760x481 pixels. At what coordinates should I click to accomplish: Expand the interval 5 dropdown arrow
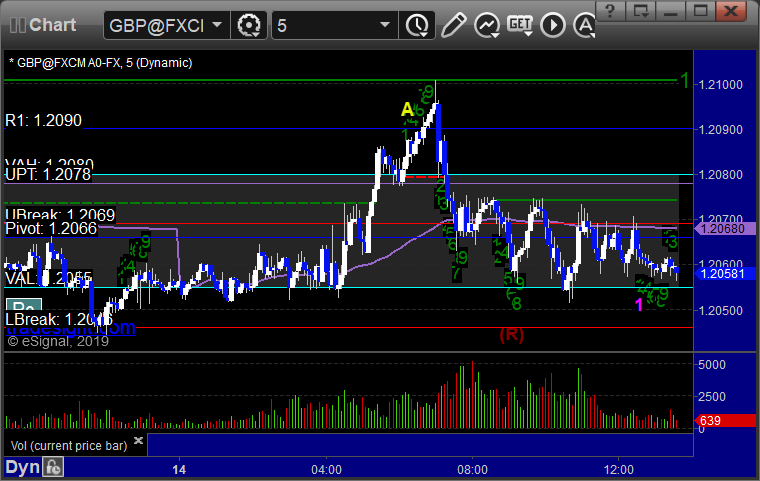[x=385, y=25]
